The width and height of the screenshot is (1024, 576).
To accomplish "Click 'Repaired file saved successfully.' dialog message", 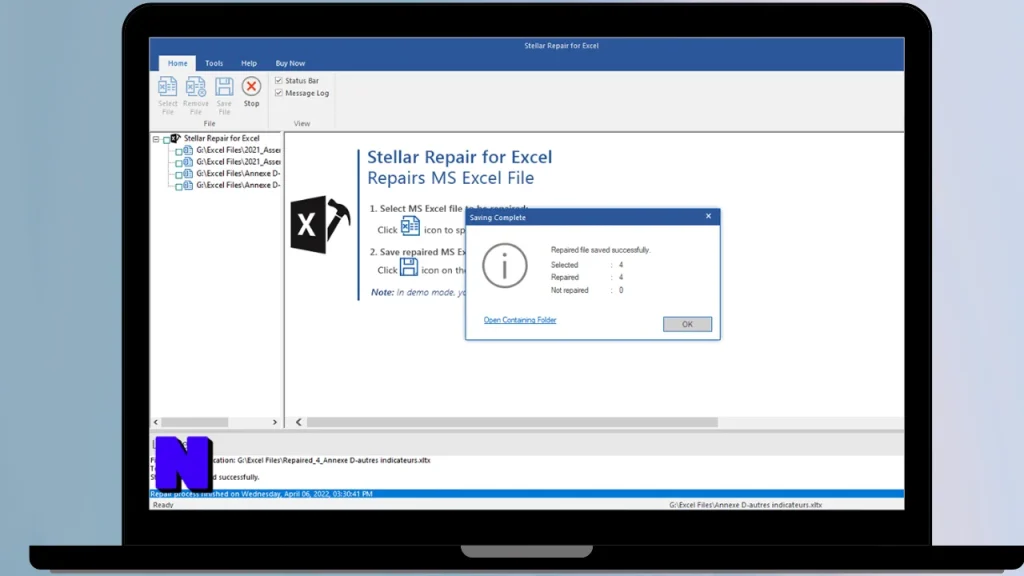I will 600,250.
